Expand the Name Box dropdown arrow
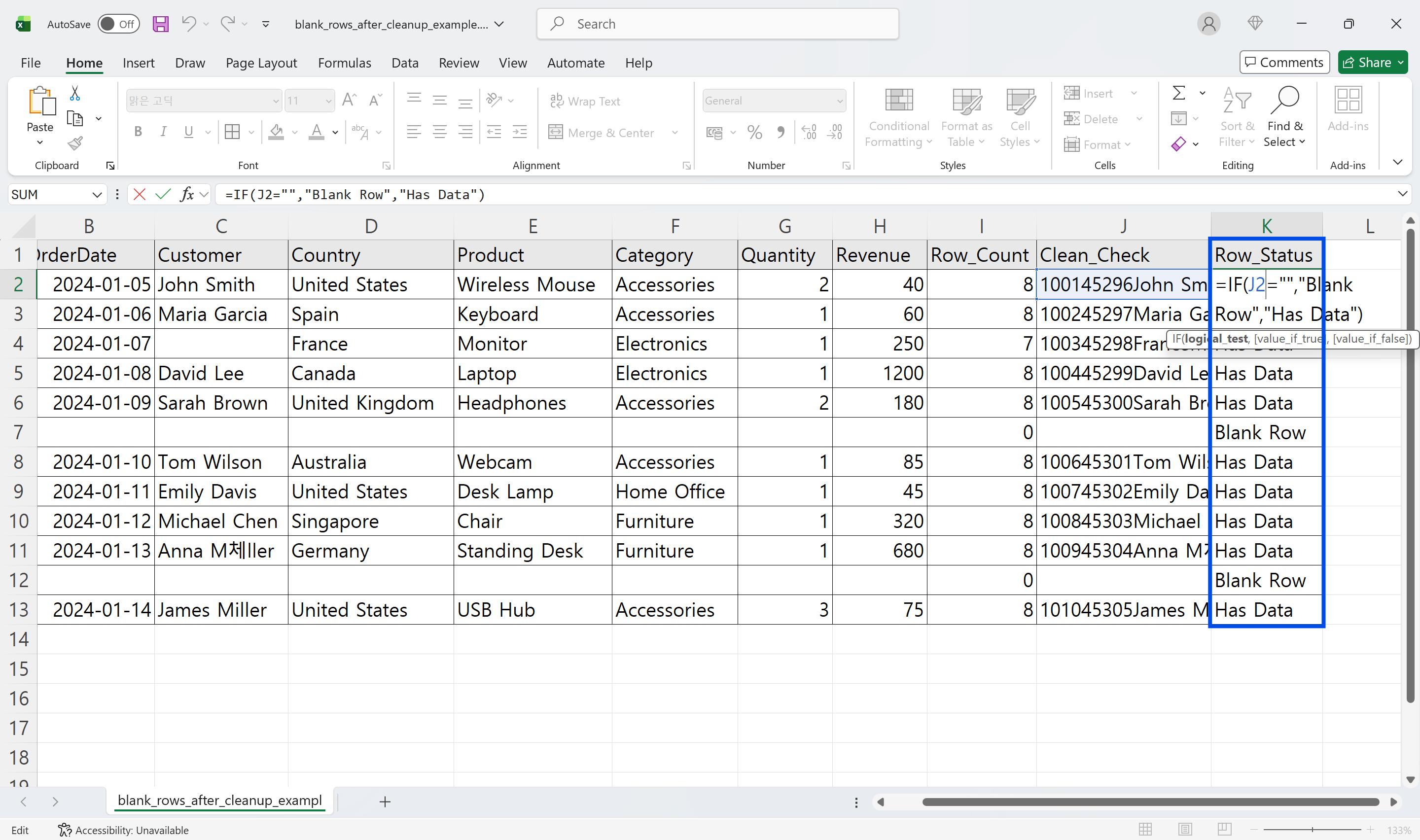 [97, 195]
